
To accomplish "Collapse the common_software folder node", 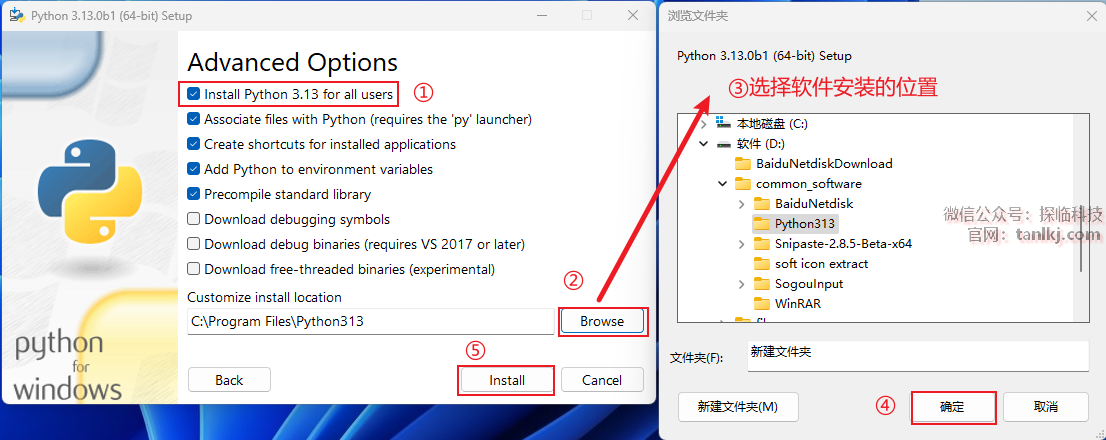I will pos(722,184).
